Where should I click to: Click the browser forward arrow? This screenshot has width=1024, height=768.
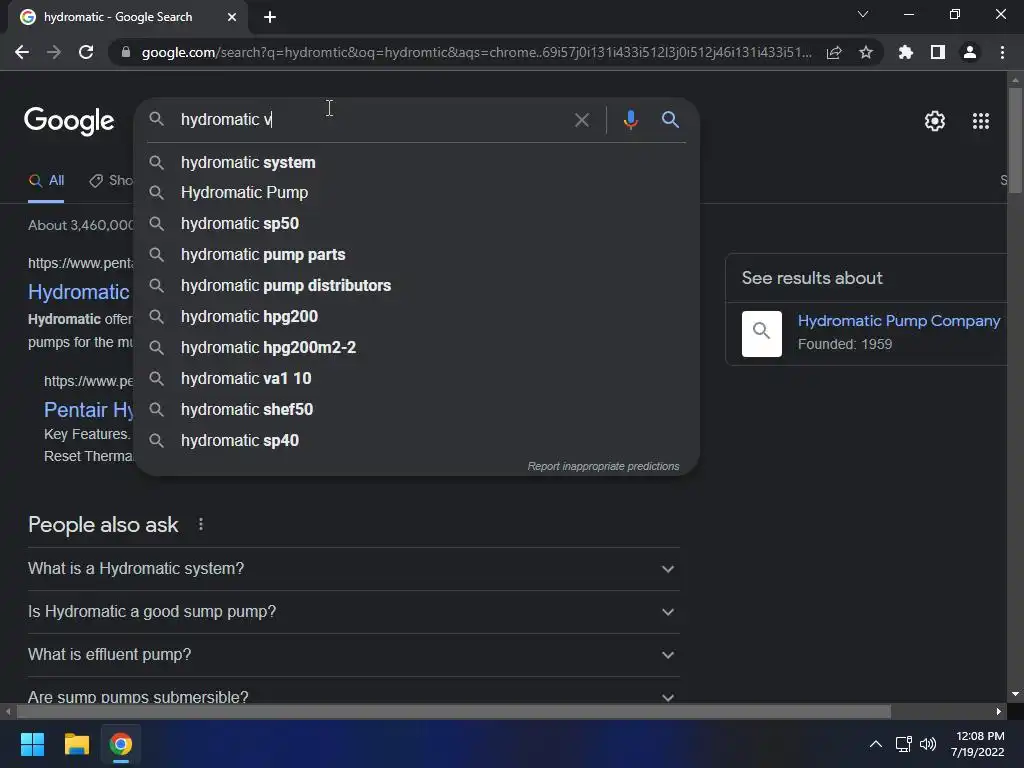click(54, 52)
